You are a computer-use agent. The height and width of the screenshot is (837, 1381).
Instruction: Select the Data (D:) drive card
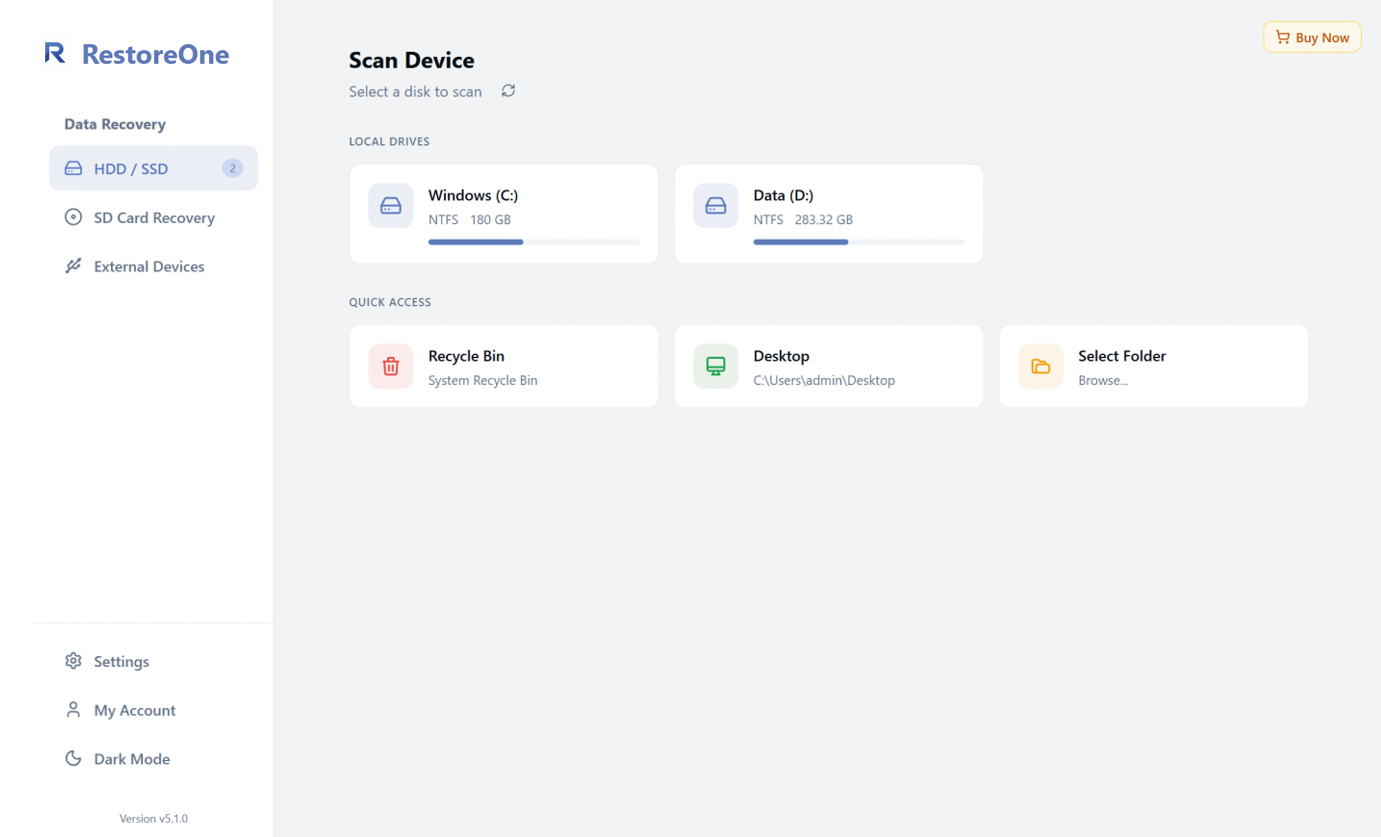pyautogui.click(x=829, y=214)
